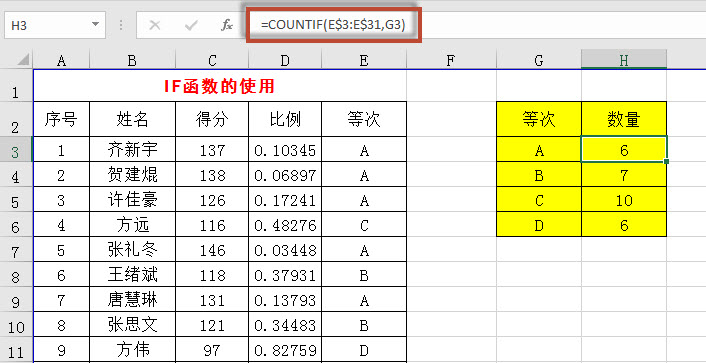
Task: Click the 比例 header cell
Action: click(x=285, y=119)
